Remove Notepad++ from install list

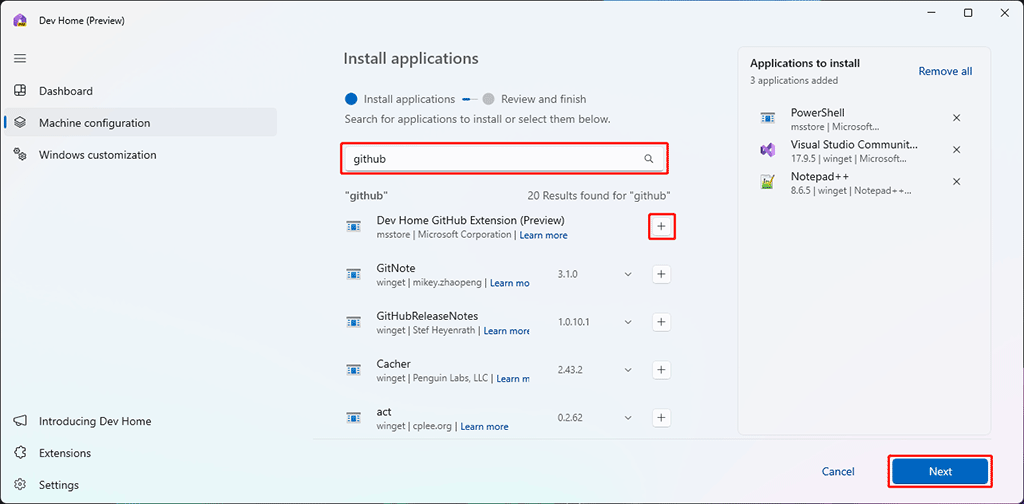click(956, 182)
